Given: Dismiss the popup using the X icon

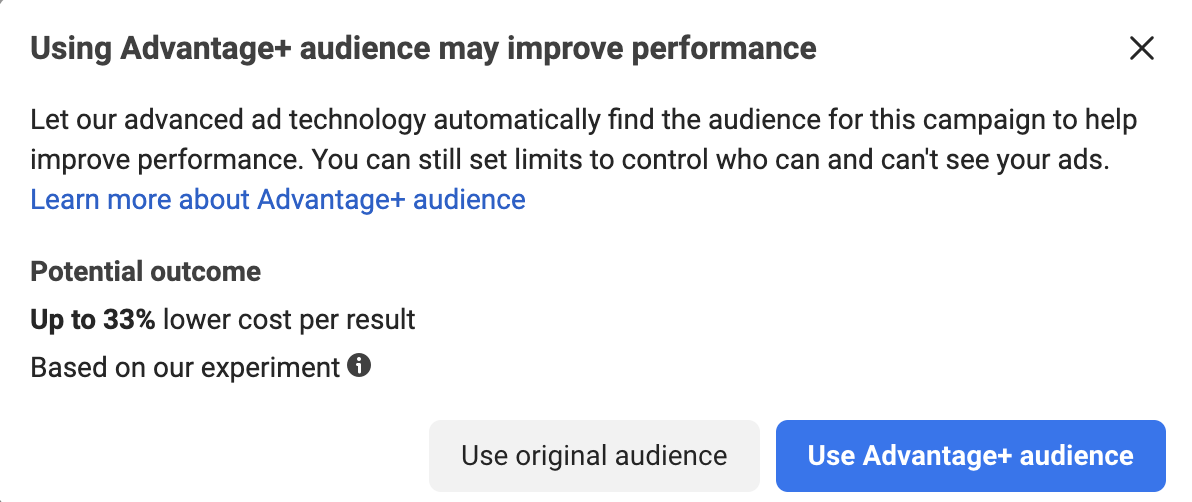Looking at the screenshot, I should 1141,49.
